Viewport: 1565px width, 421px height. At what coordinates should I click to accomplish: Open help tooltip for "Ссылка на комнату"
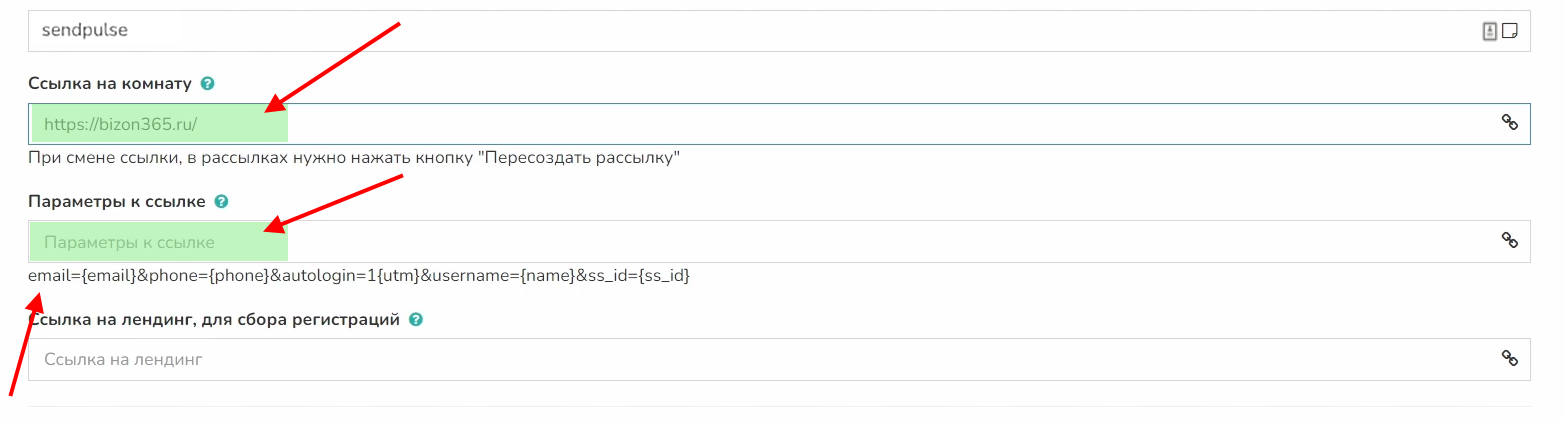pyautogui.click(x=207, y=84)
